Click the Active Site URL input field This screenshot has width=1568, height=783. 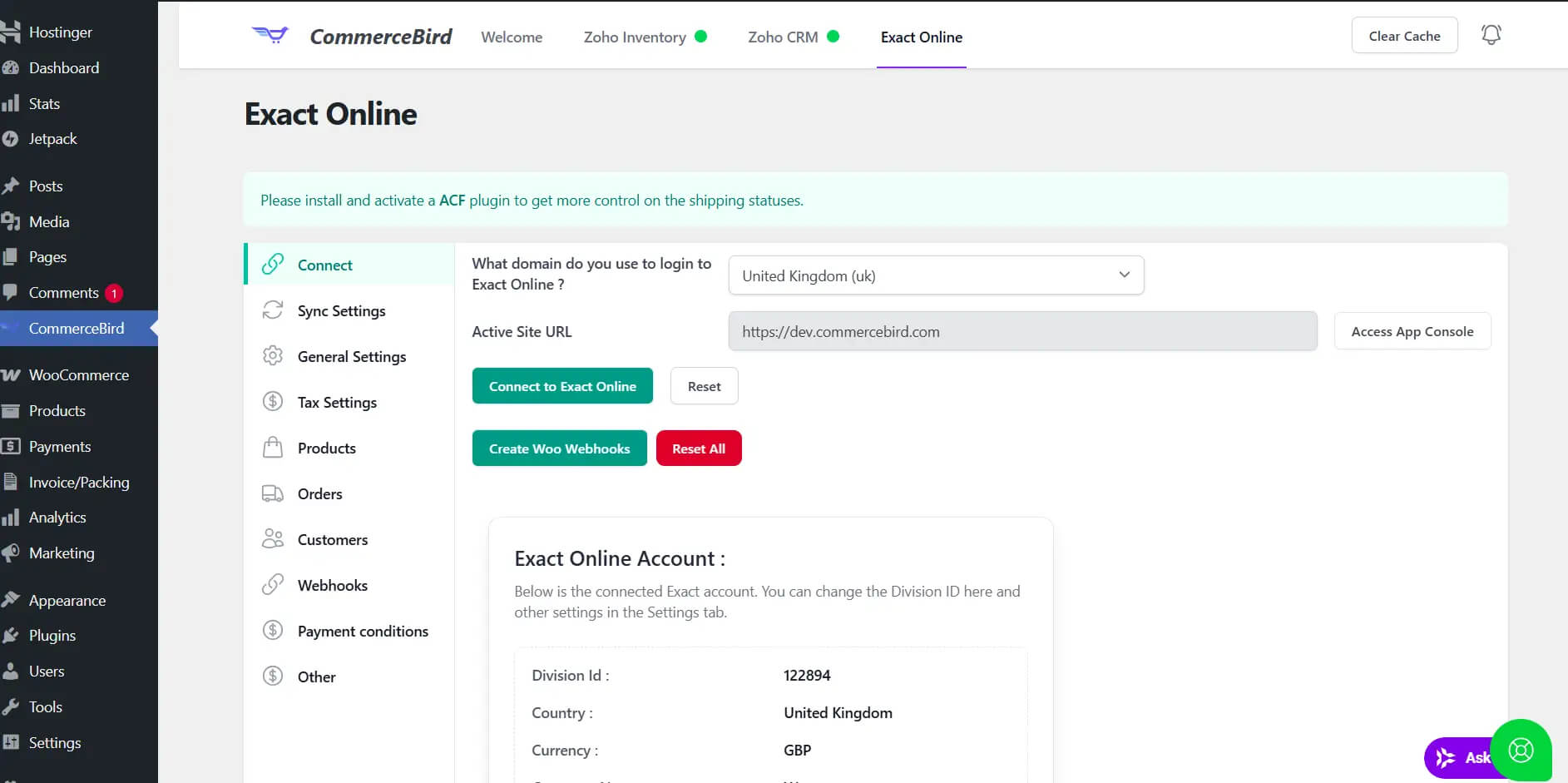click(1021, 330)
